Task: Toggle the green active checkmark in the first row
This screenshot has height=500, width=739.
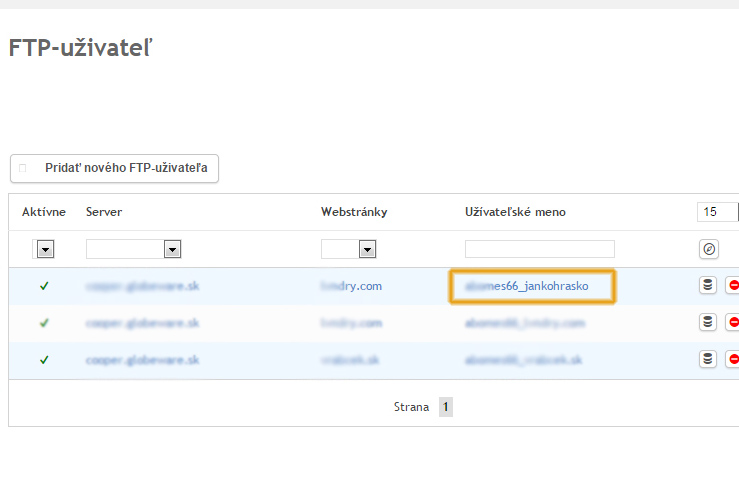Action: coord(44,286)
